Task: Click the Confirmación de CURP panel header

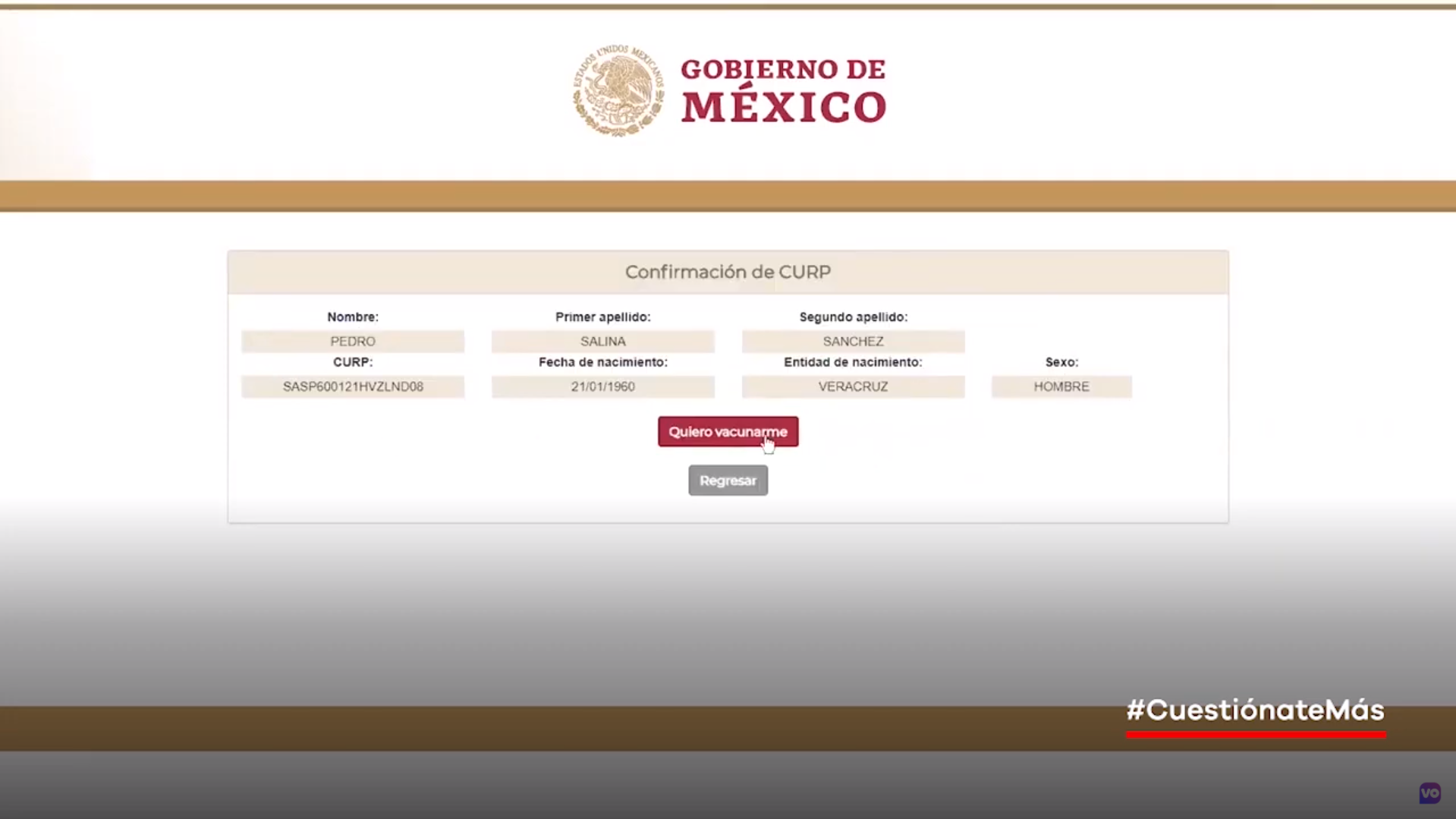Action: click(728, 272)
